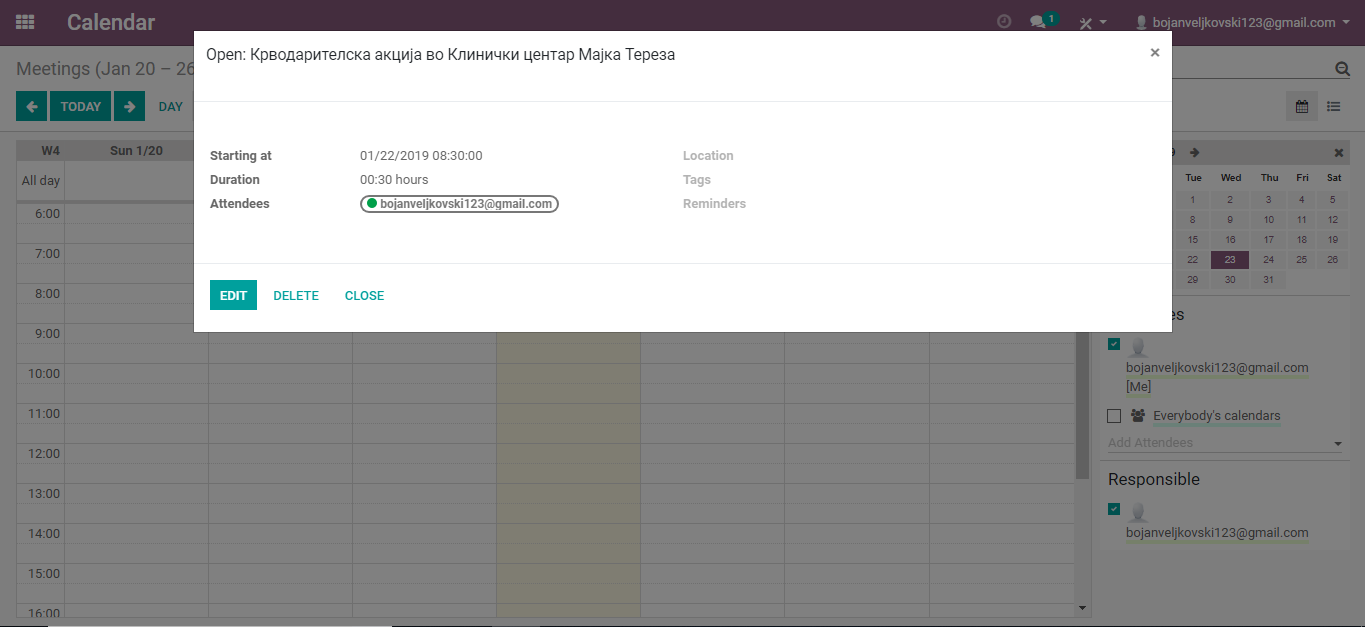The height and width of the screenshot is (627, 1365).
Task: Switch to list view icon
Action: click(1334, 106)
